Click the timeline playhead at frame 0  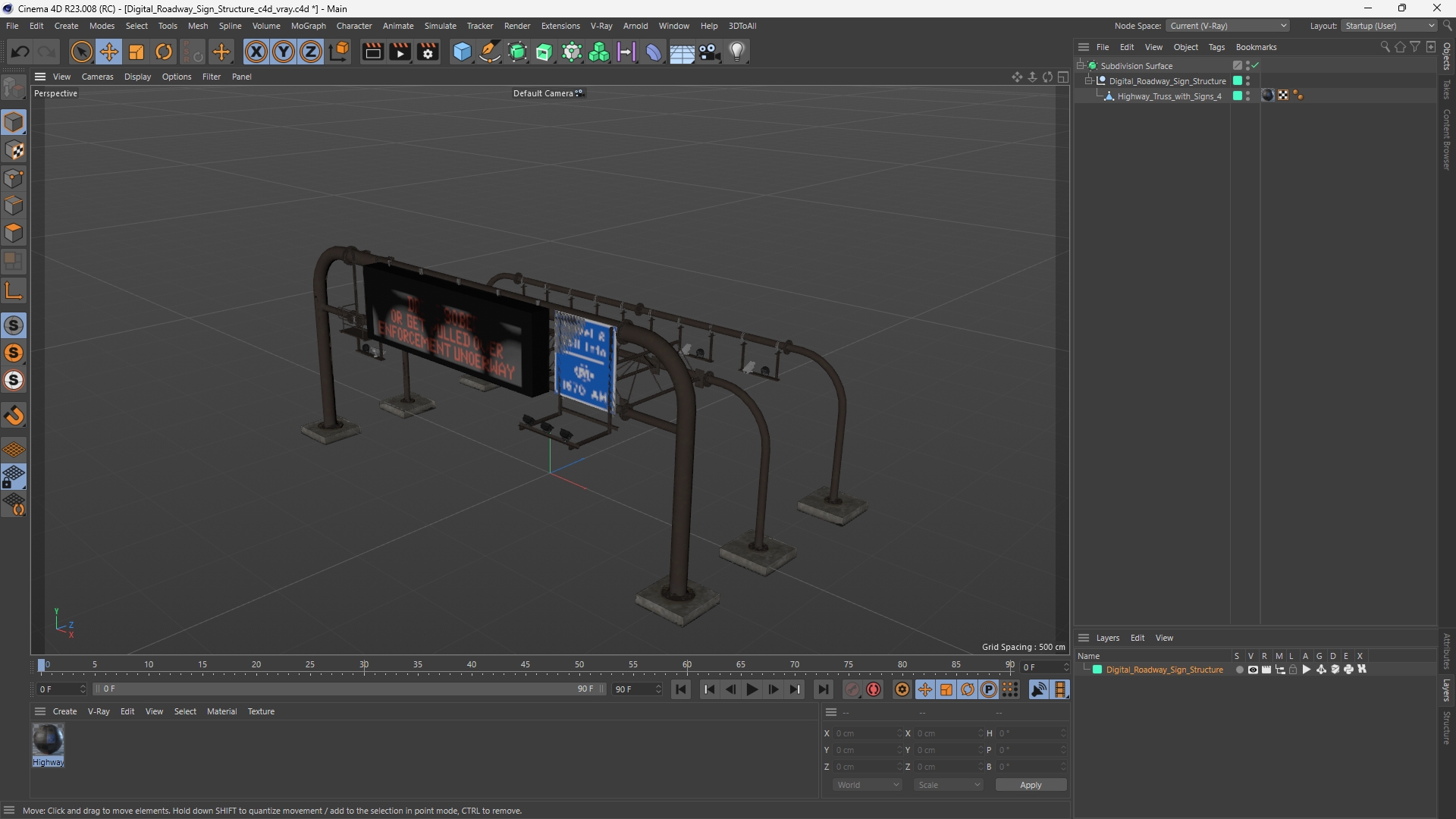[x=42, y=665]
